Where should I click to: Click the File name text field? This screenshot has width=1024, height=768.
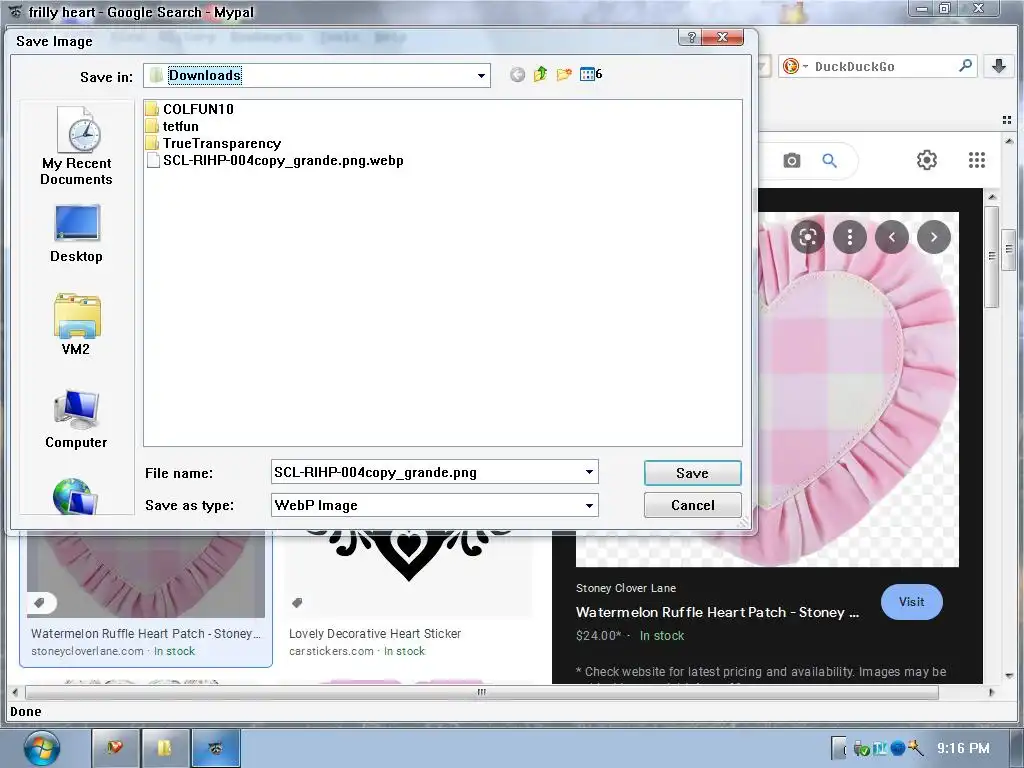426,472
